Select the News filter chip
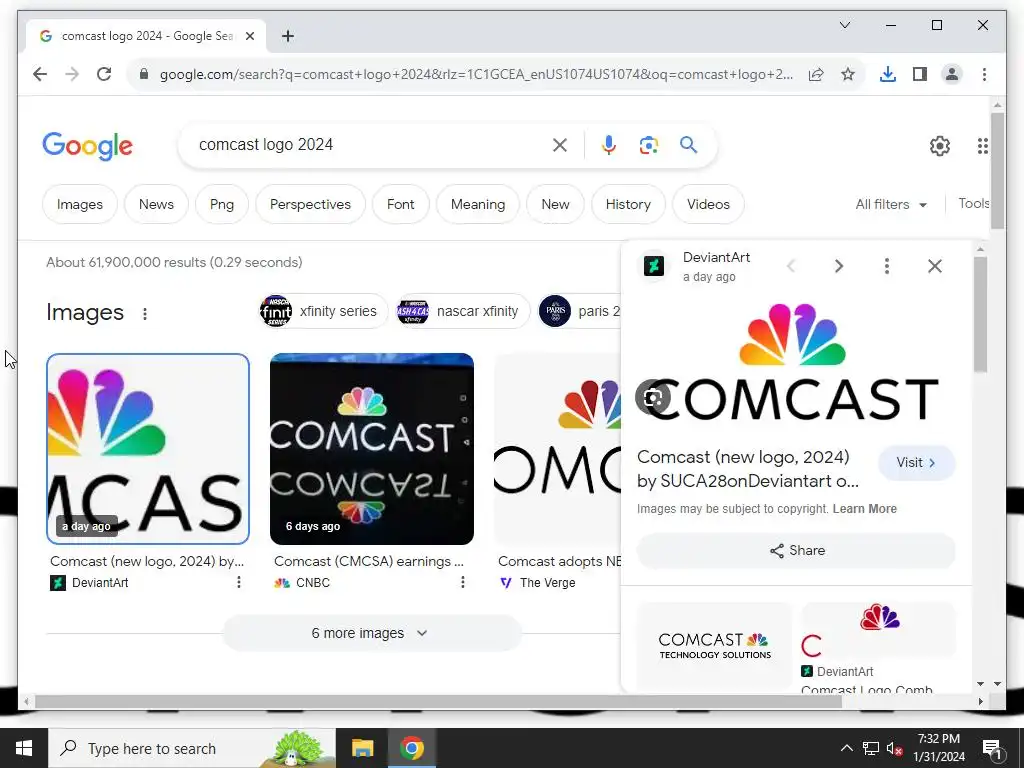The width and height of the screenshot is (1024, 768). pyautogui.click(x=156, y=204)
